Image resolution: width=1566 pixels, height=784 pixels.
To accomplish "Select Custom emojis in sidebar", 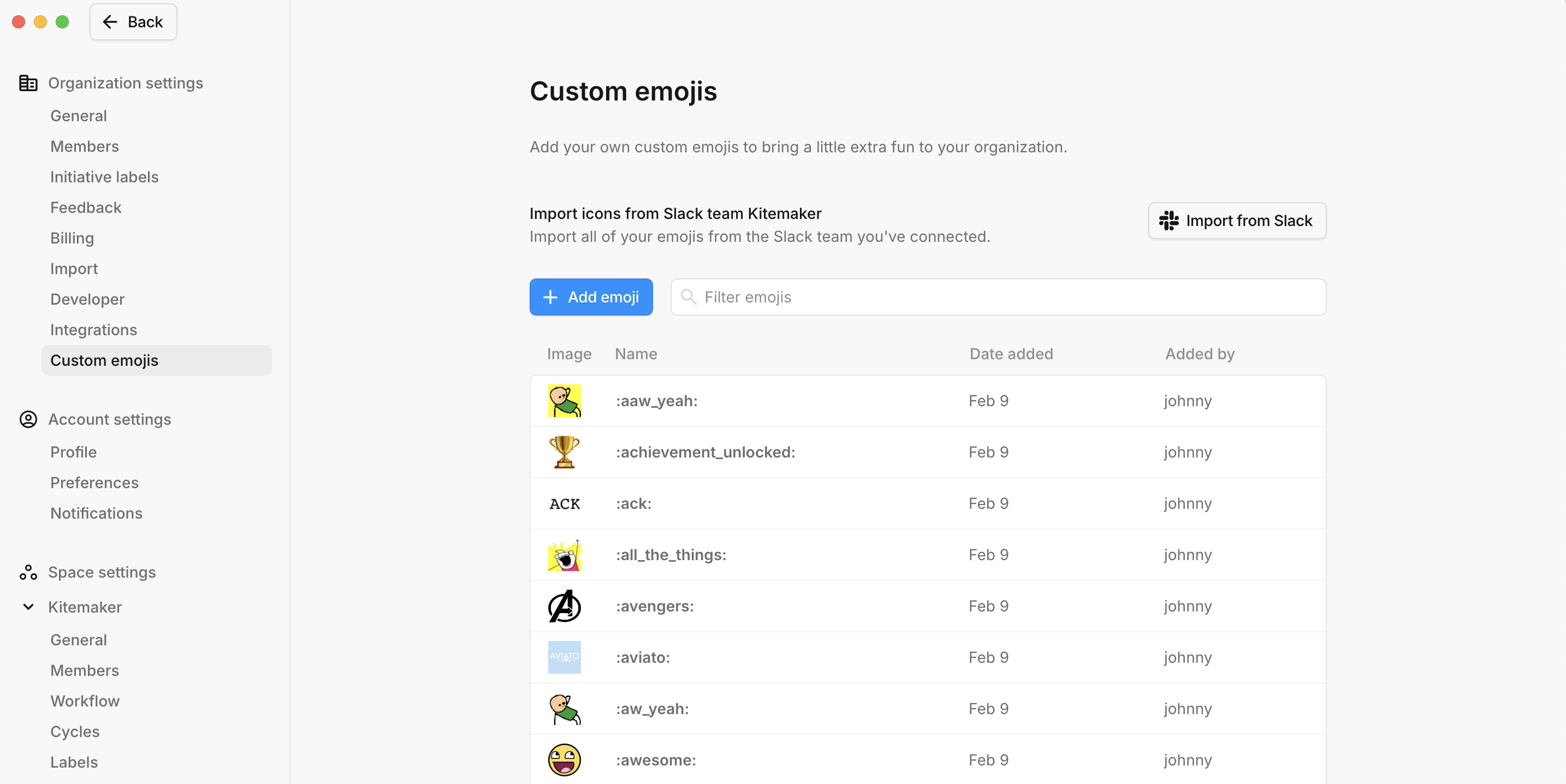I will tap(156, 360).
